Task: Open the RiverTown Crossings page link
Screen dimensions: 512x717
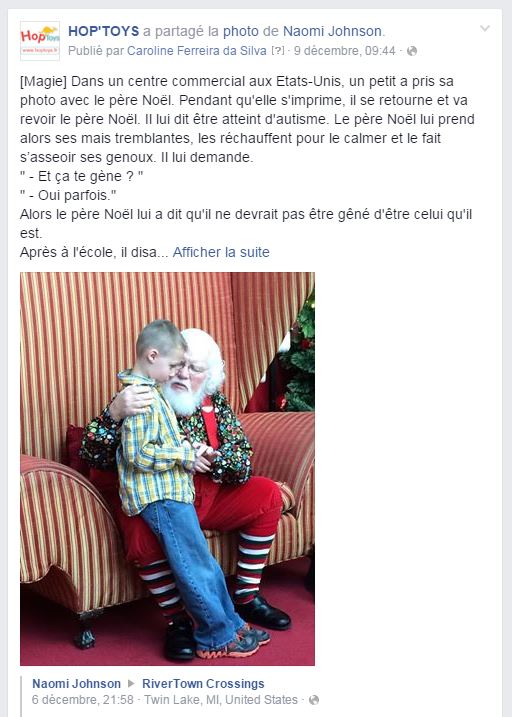Action: pyautogui.click(x=203, y=684)
